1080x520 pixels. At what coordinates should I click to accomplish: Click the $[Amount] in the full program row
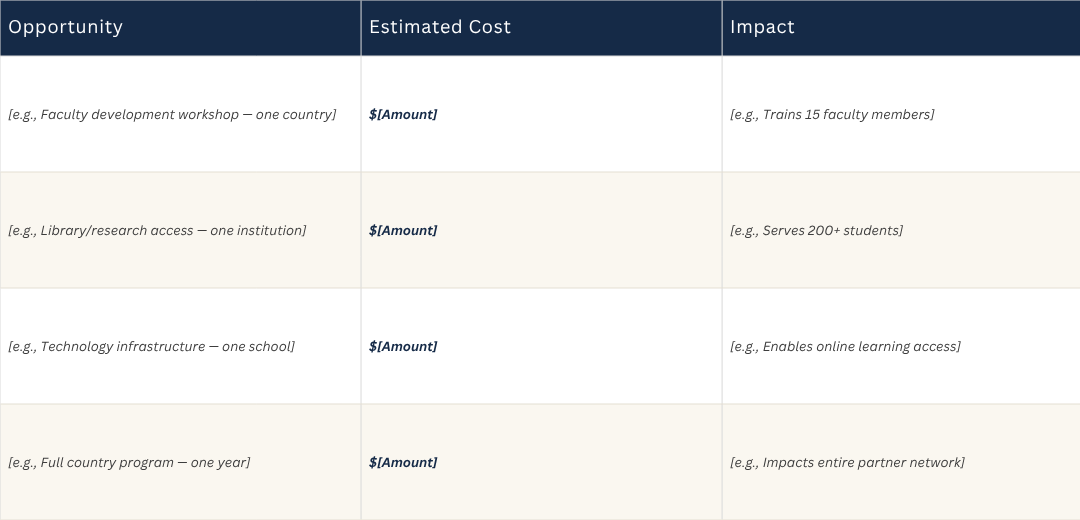(403, 462)
